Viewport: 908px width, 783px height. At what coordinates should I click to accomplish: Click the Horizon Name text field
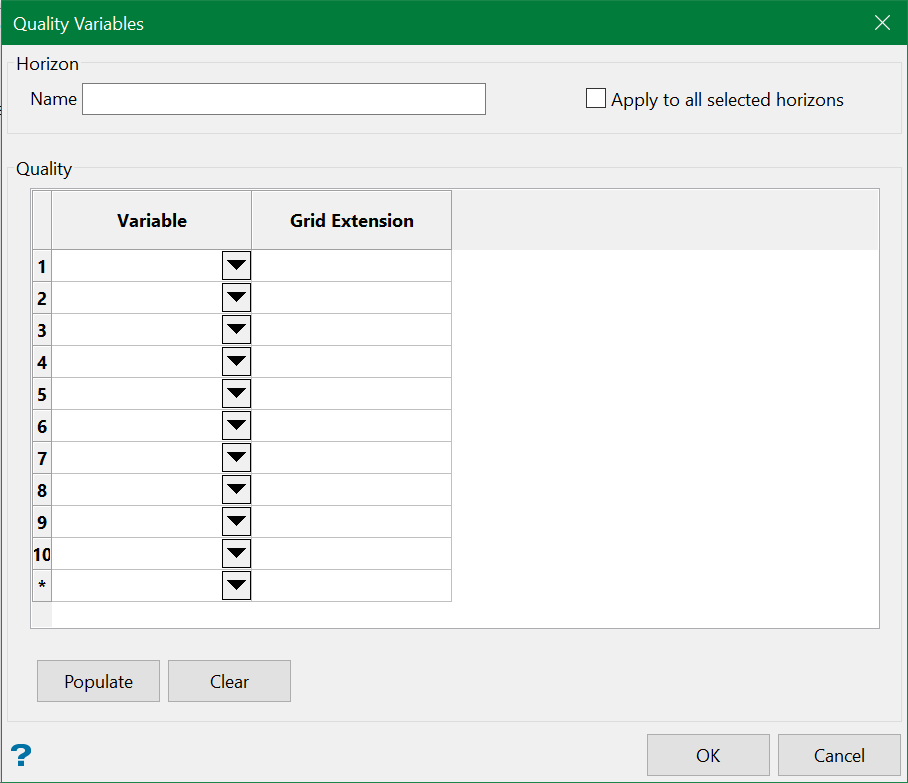pos(284,99)
